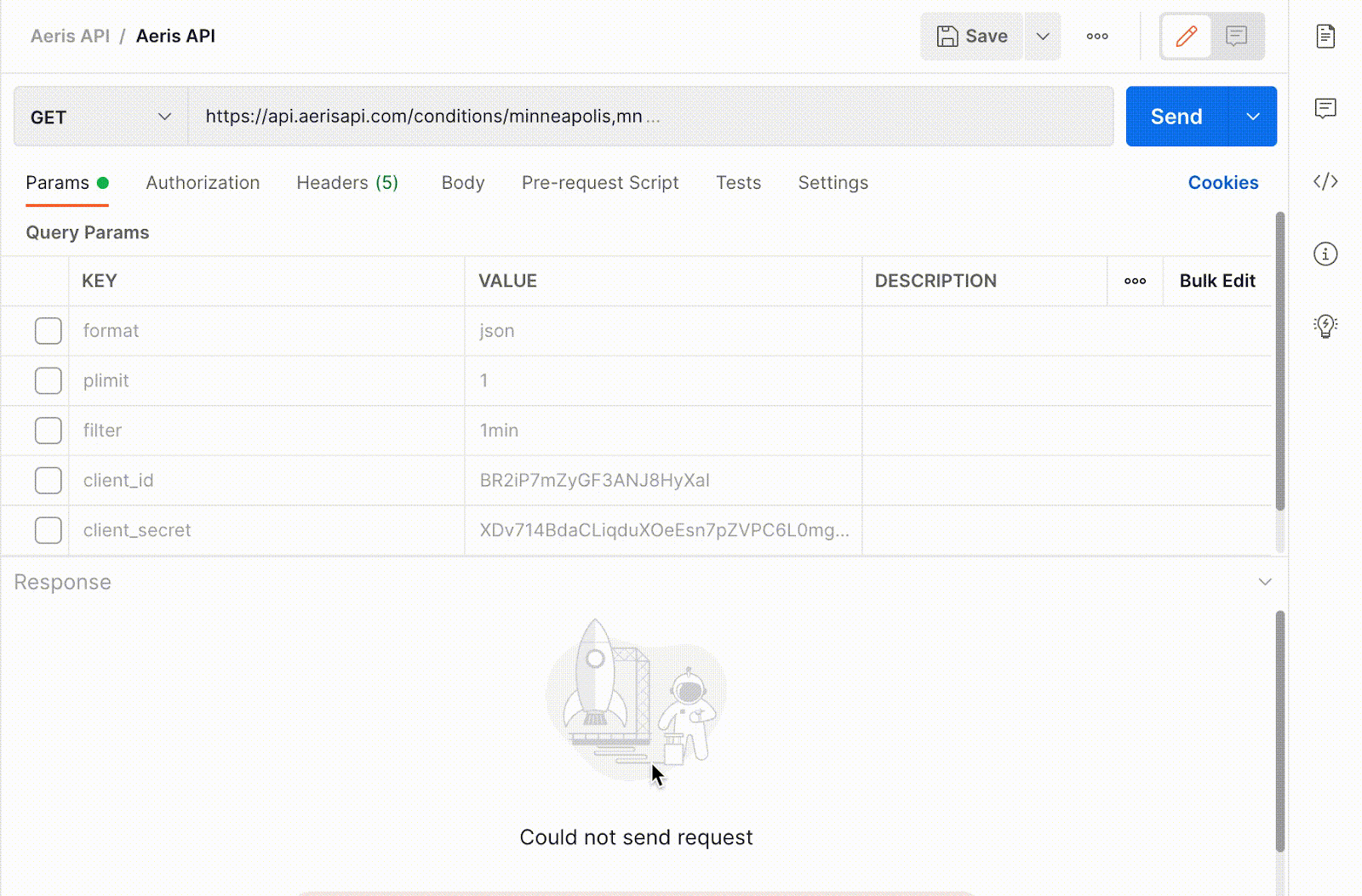Screen dimensions: 1362x896
Task: Click the 'format' key cell
Action: 266,331
